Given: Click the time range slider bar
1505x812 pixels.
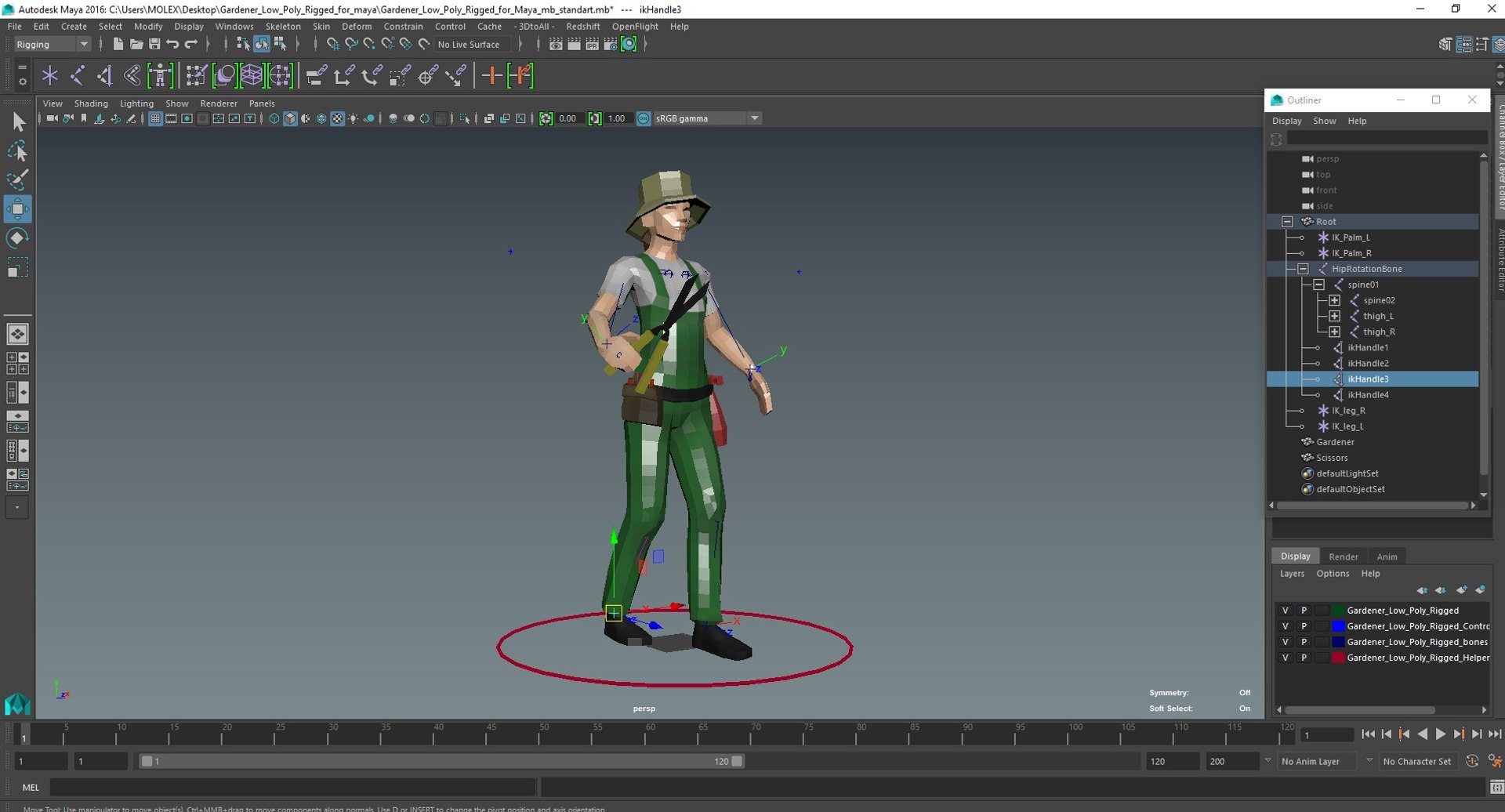Looking at the screenshot, I should click(x=441, y=761).
